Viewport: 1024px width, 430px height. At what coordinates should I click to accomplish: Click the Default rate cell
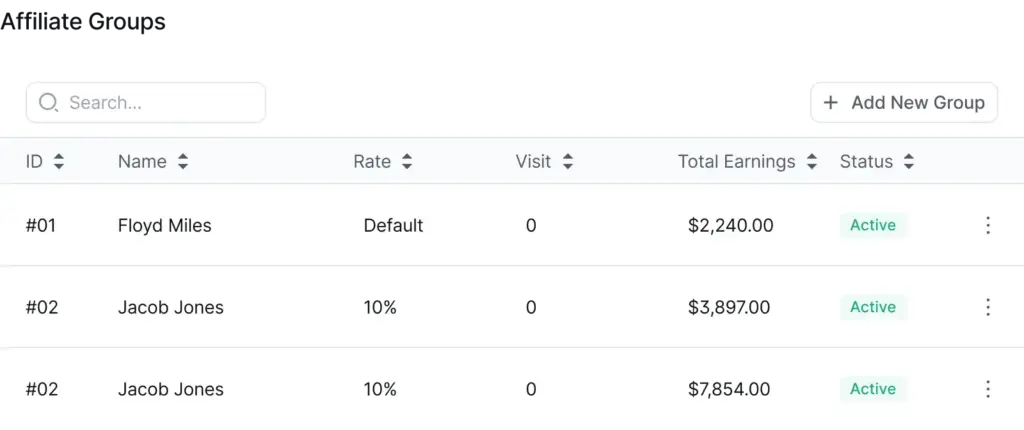coord(393,225)
